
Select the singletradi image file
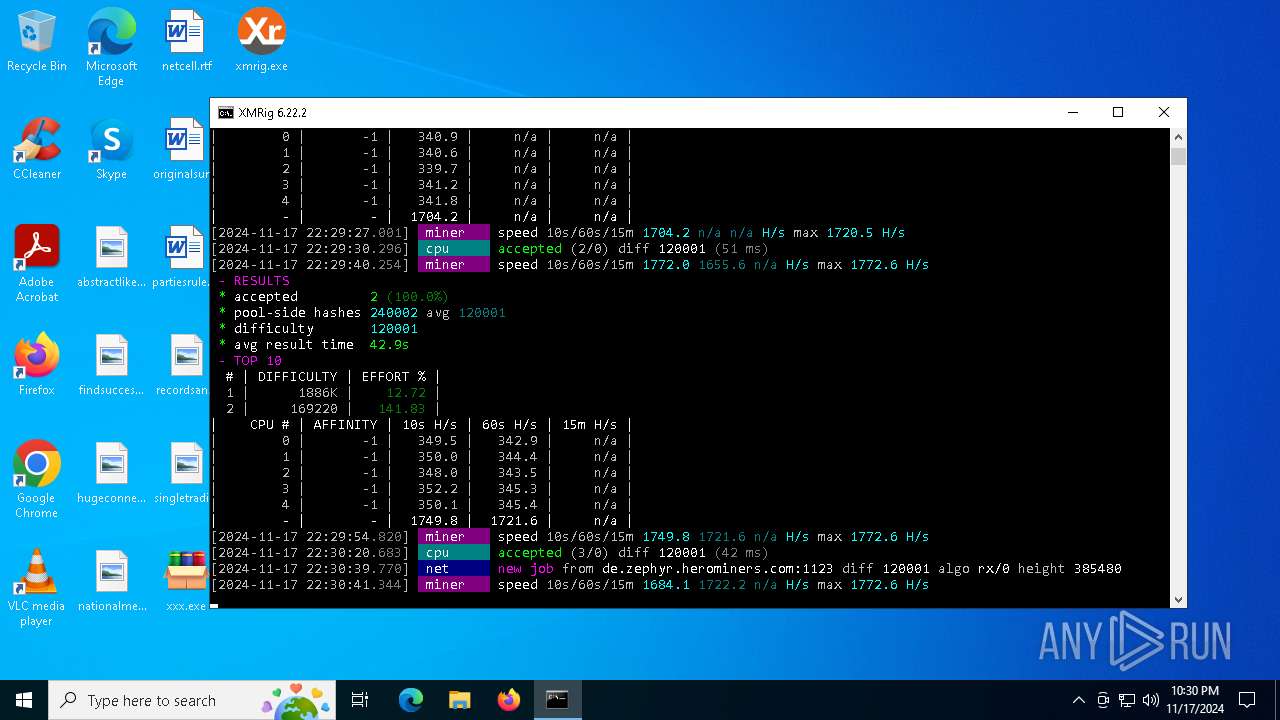182,472
